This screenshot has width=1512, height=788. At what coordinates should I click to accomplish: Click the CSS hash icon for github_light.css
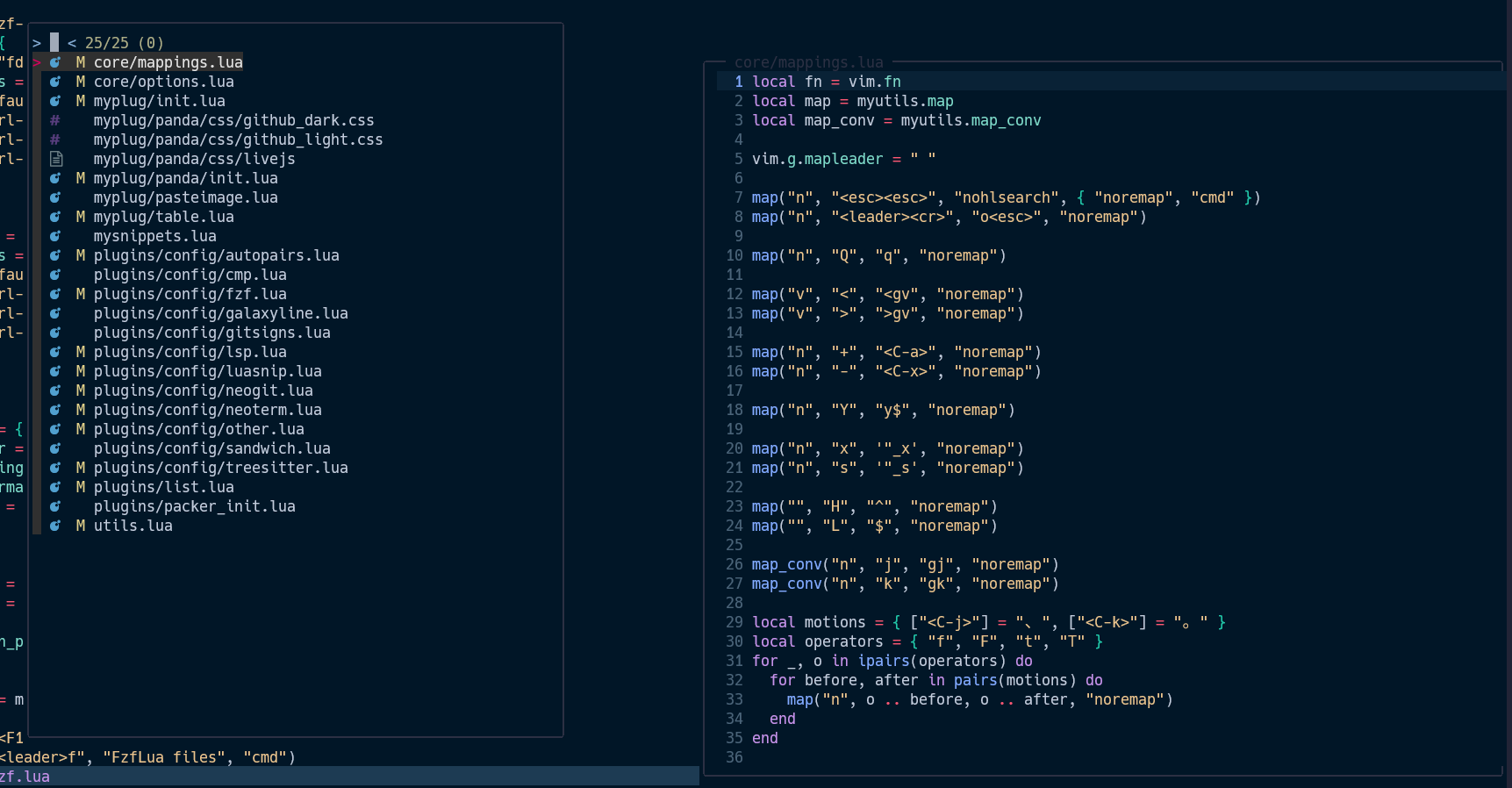click(55, 140)
